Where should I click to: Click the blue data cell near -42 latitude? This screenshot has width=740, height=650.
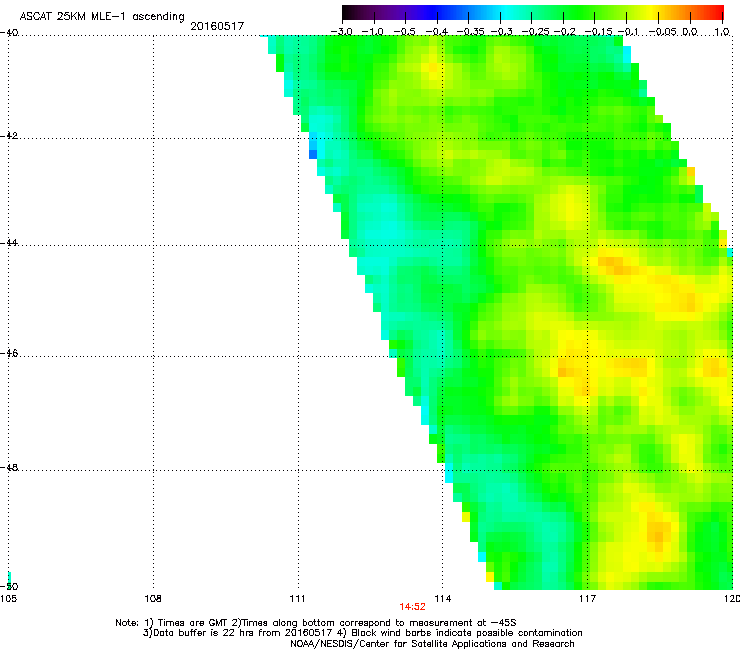pos(312,154)
